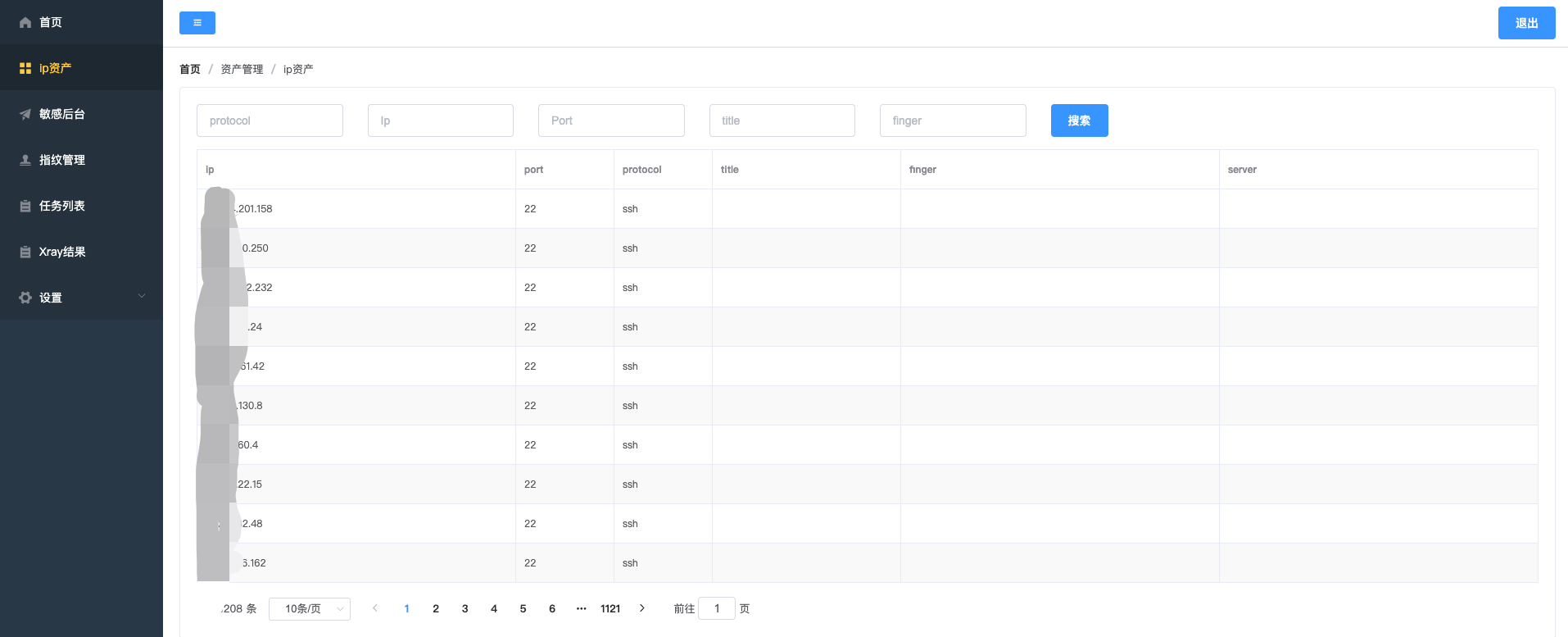Screen dimensions: 1568x637
Task: Go to page 5
Action: 523,608
